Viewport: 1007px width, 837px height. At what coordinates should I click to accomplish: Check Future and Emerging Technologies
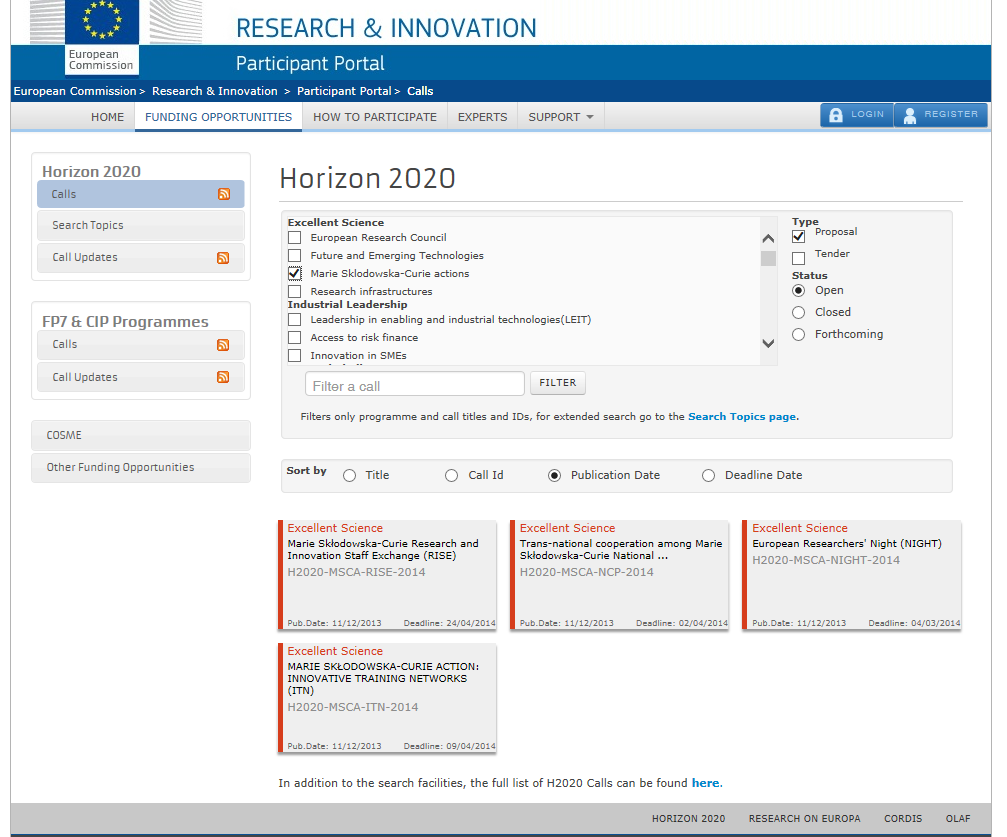coord(295,256)
